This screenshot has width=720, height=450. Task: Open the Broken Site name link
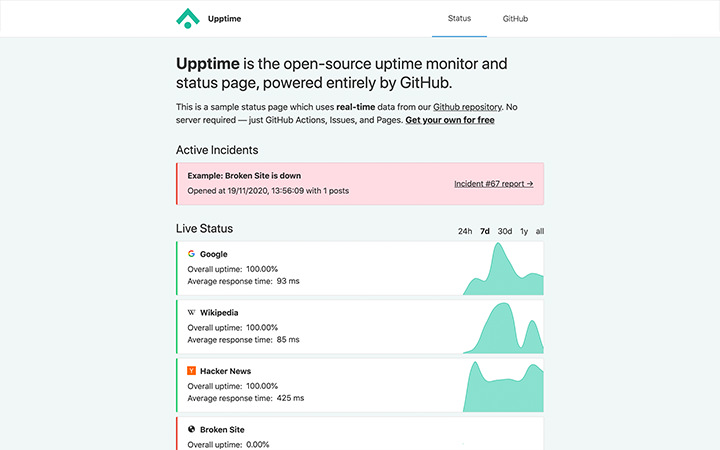[222, 430]
